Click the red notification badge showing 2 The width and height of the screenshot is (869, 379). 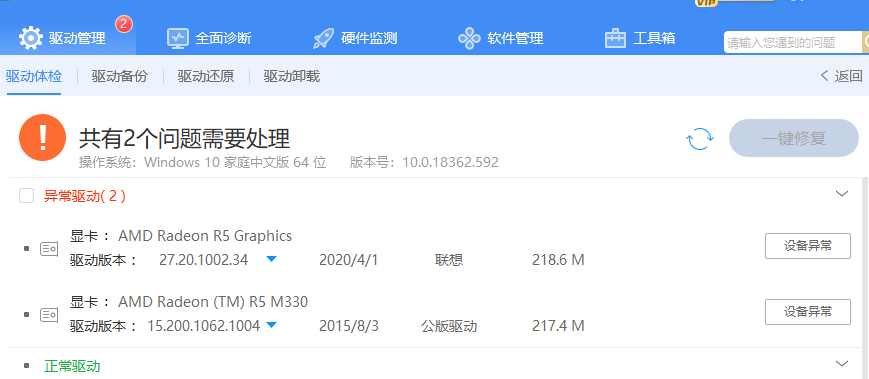tap(124, 24)
